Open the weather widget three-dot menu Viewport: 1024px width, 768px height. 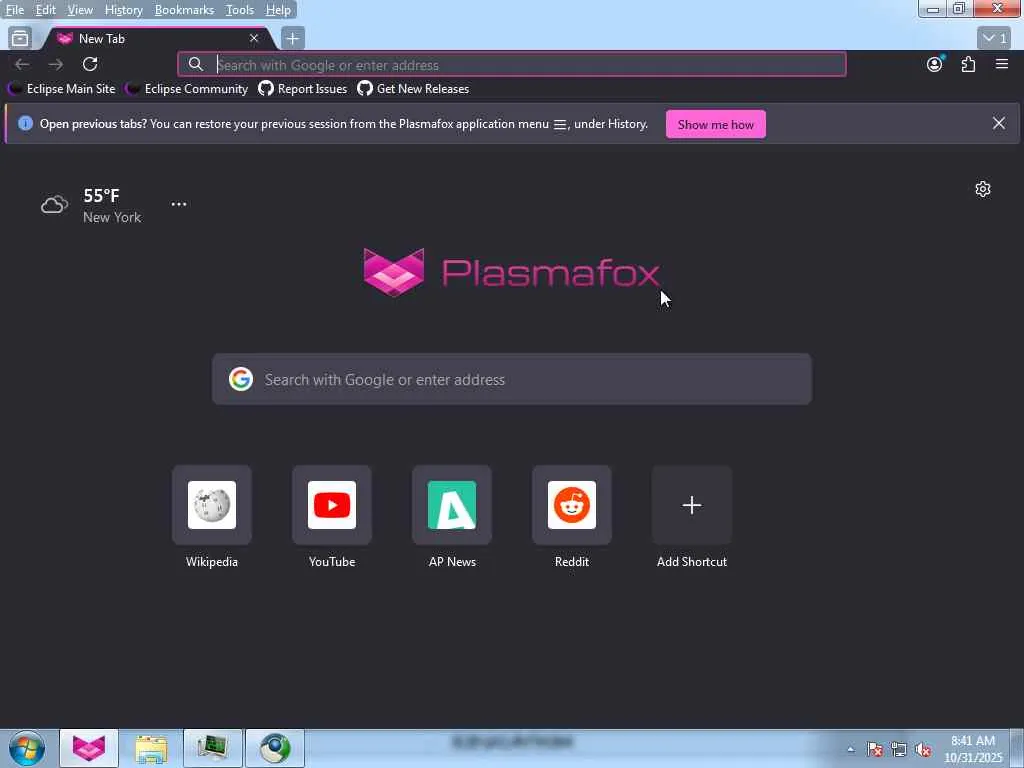click(179, 204)
